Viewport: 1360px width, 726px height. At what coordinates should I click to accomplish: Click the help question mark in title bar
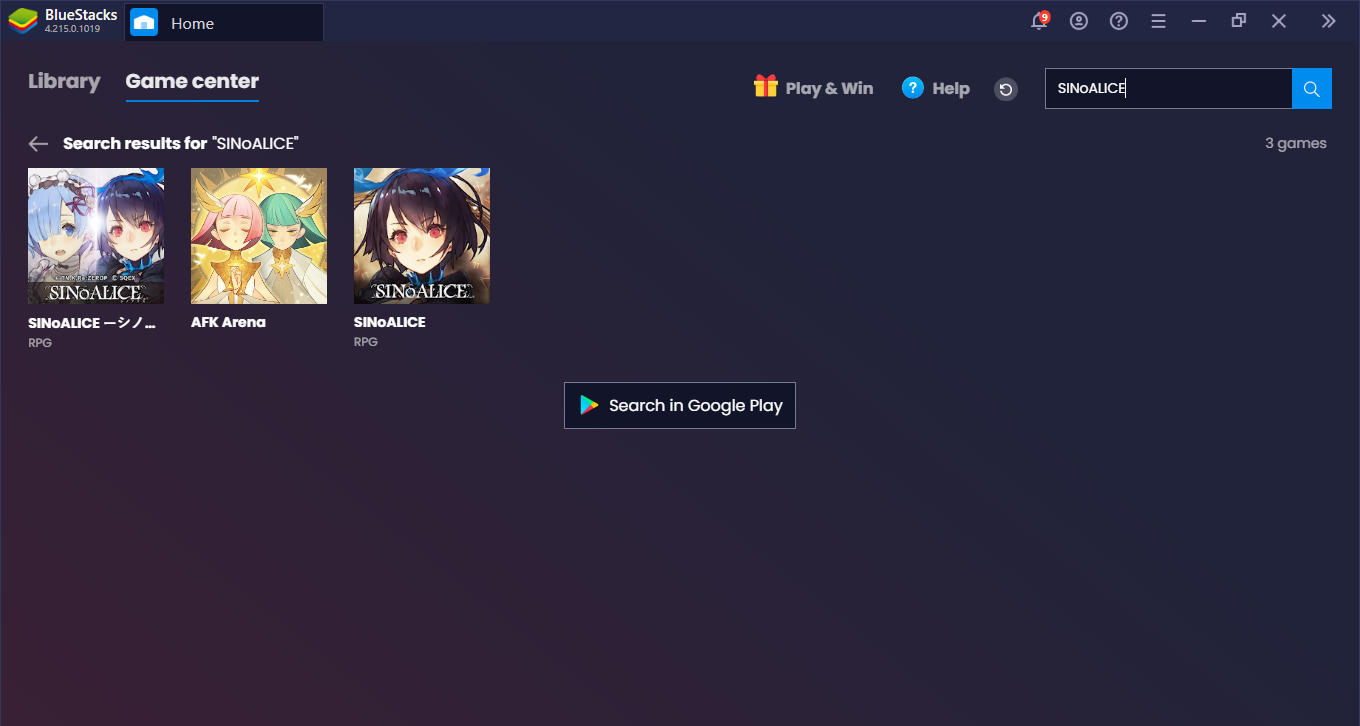pos(1119,21)
